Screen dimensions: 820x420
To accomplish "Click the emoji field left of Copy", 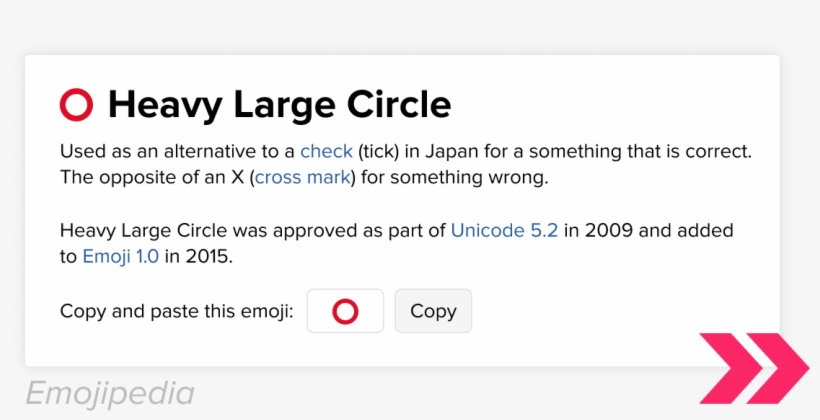I will [x=345, y=311].
